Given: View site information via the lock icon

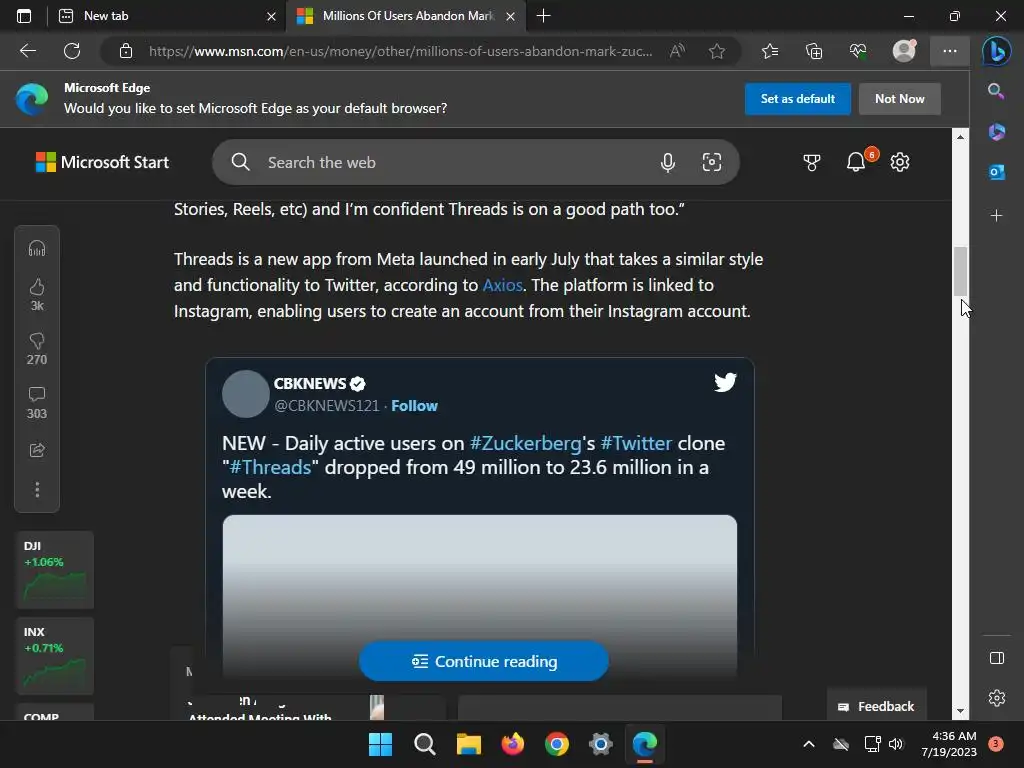Looking at the screenshot, I should tap(126, 51).
